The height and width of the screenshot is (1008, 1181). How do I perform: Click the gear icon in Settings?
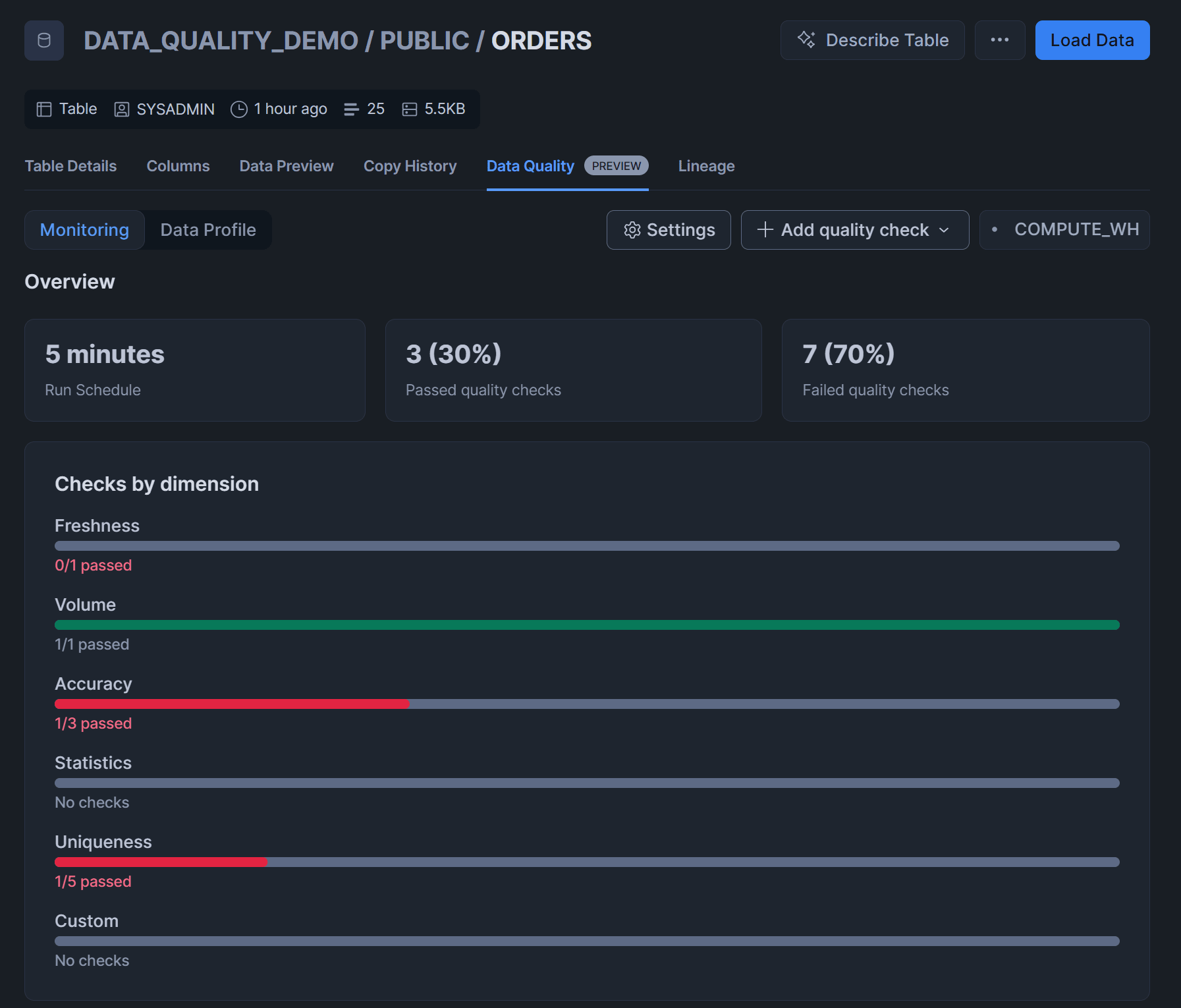pos(632,230)
